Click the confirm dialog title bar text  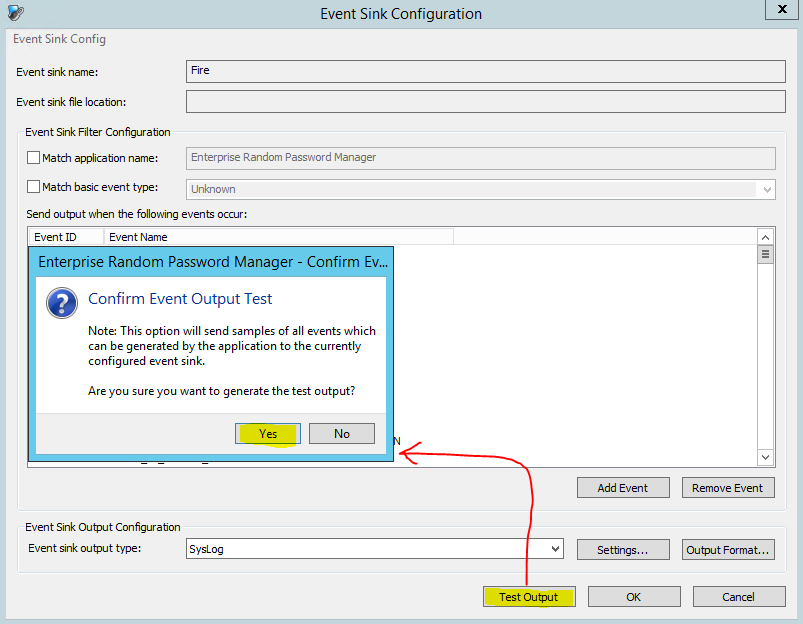point(213,262)
